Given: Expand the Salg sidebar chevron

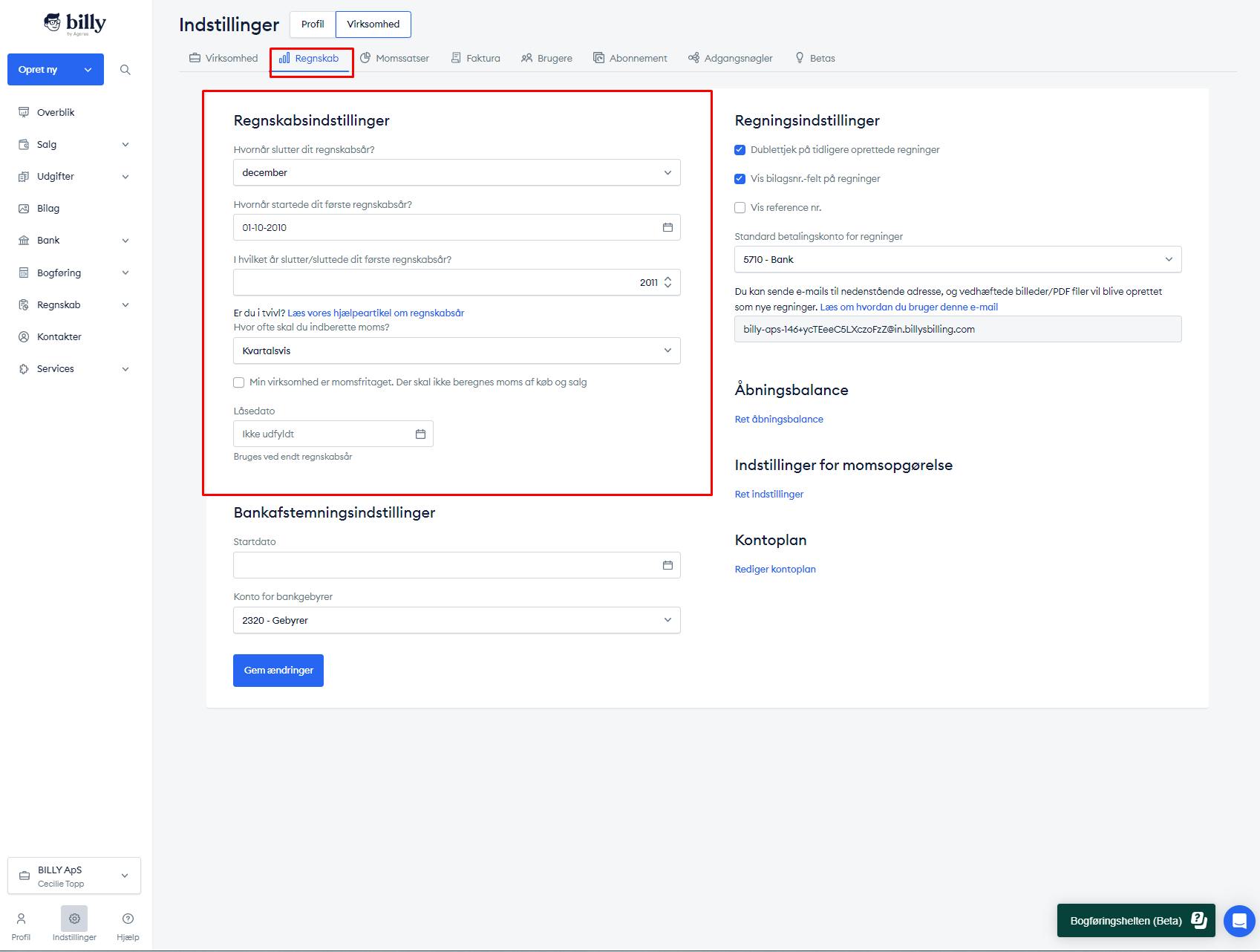Looking at the screenshot, I should (x=125, y=145).
